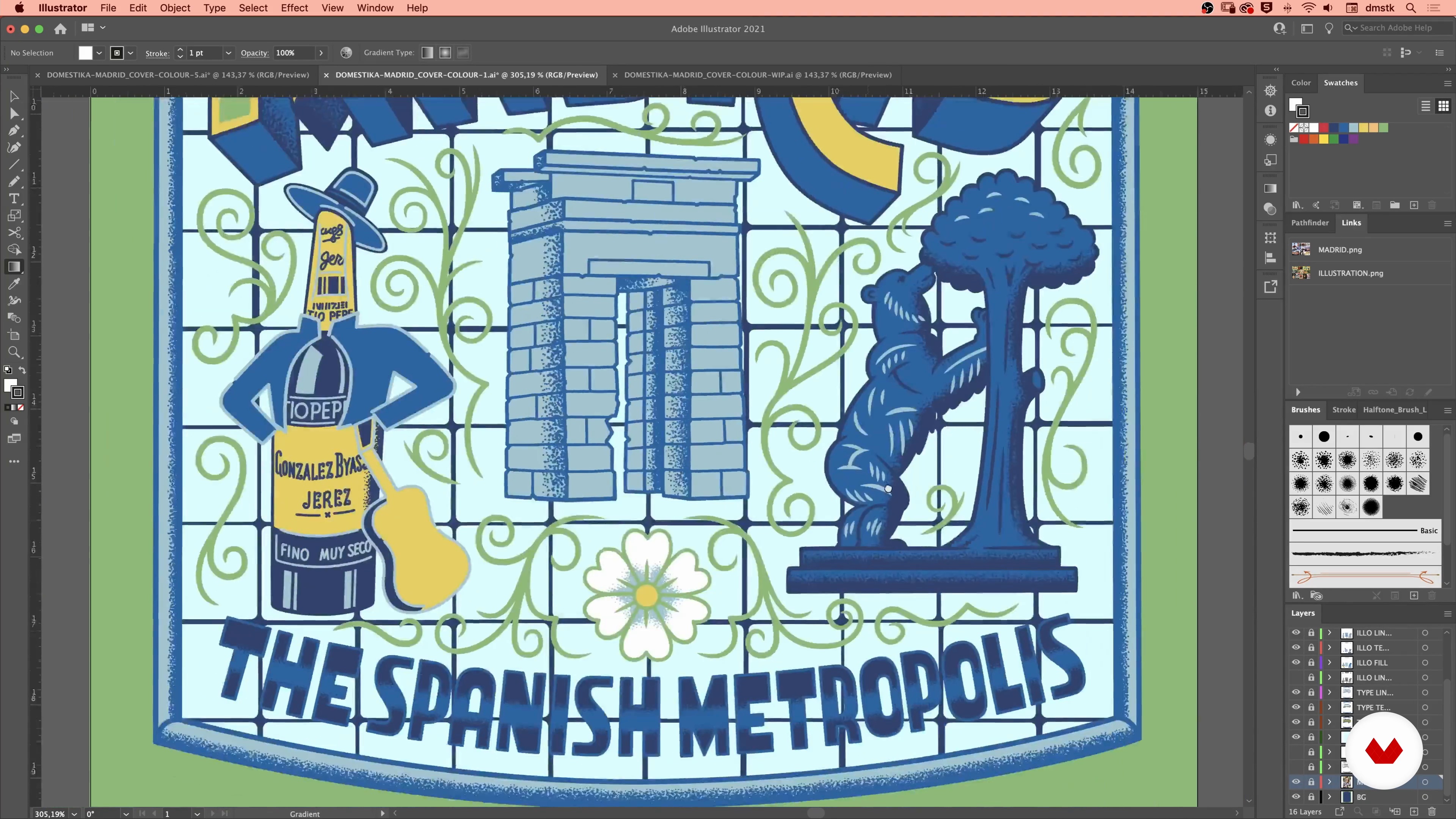The width and height of the screenshot is (1456, 819).
Task: Switch to COVER-COLOUR-WIP.ai document tab
Action: click(x=758, y=75)
